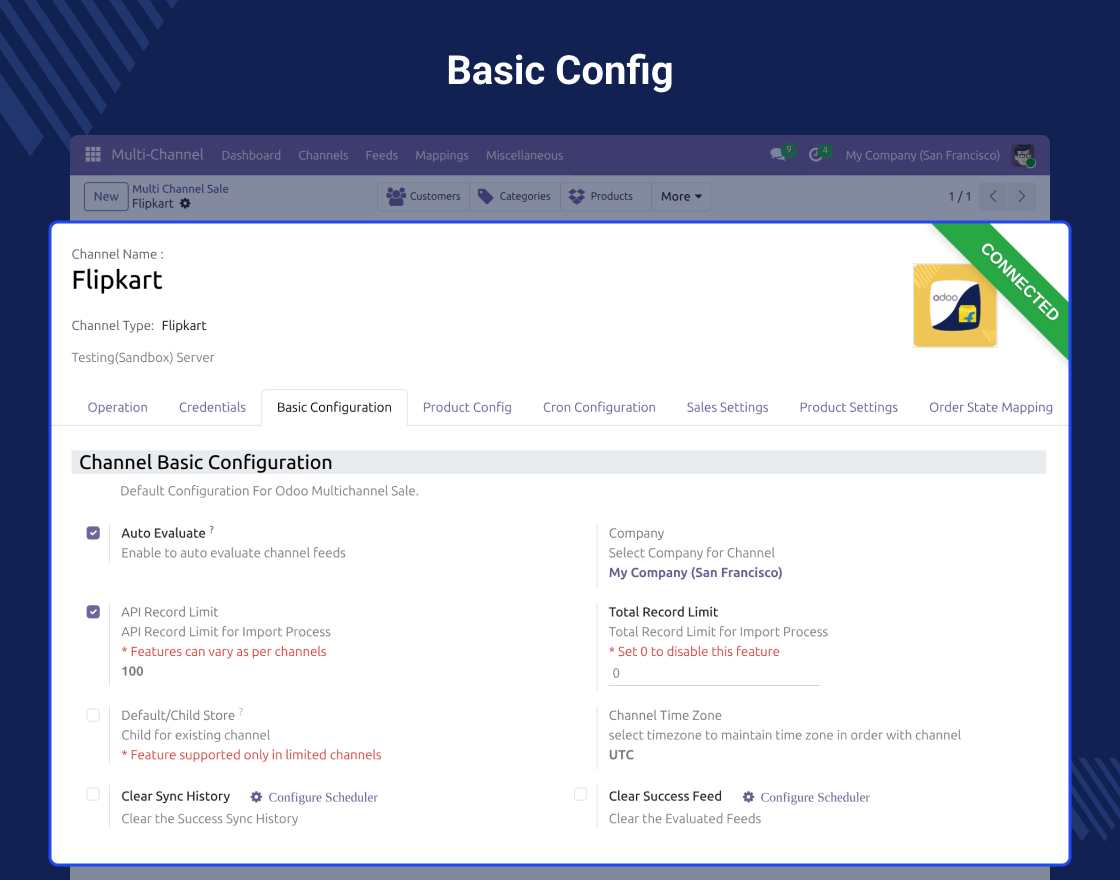Viewport: 1120px width, 880px height.
Task: Switch to the Product Settings tab
Action: pos(849,407)
